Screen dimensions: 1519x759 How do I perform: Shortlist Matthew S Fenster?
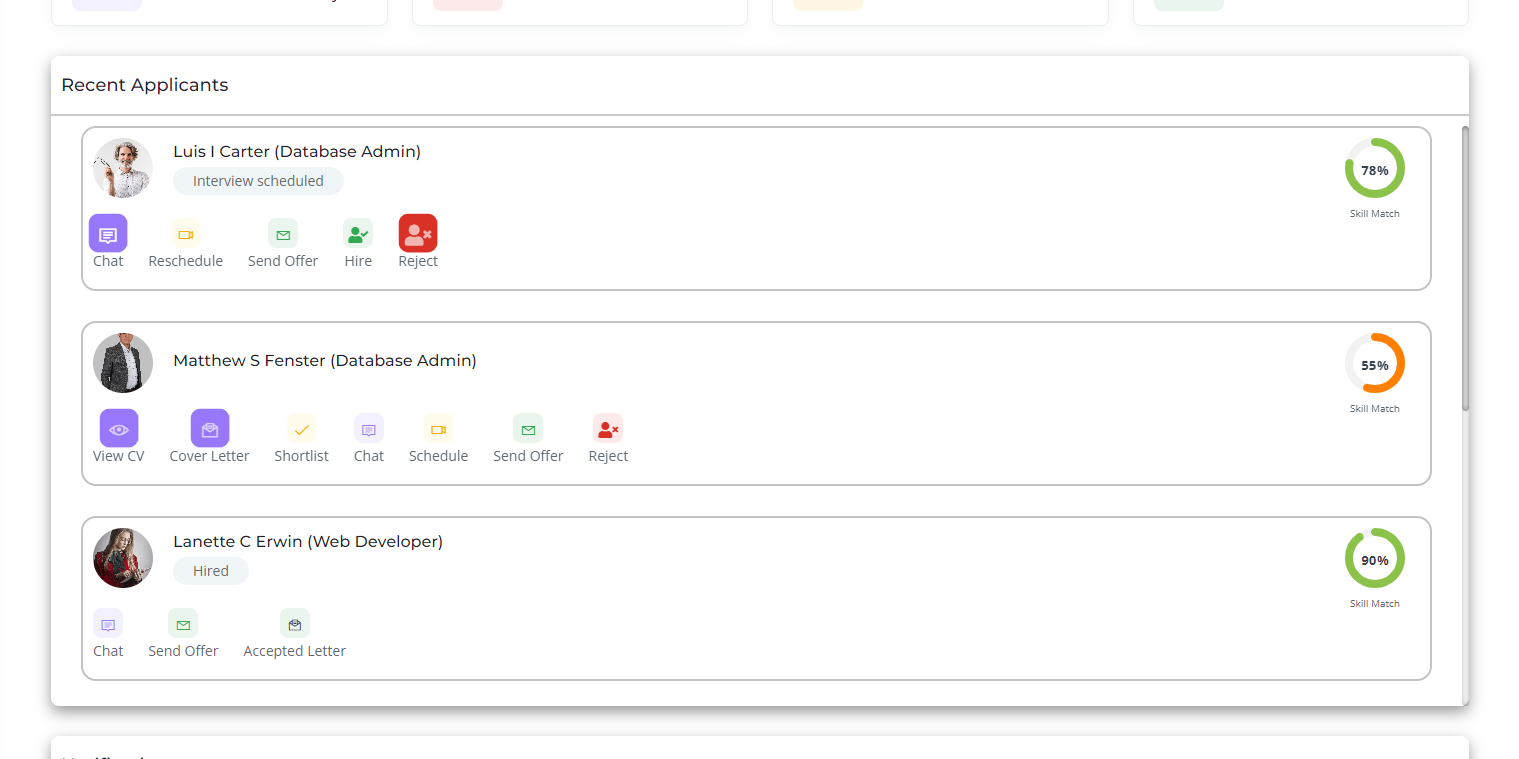tap(302, 429)
